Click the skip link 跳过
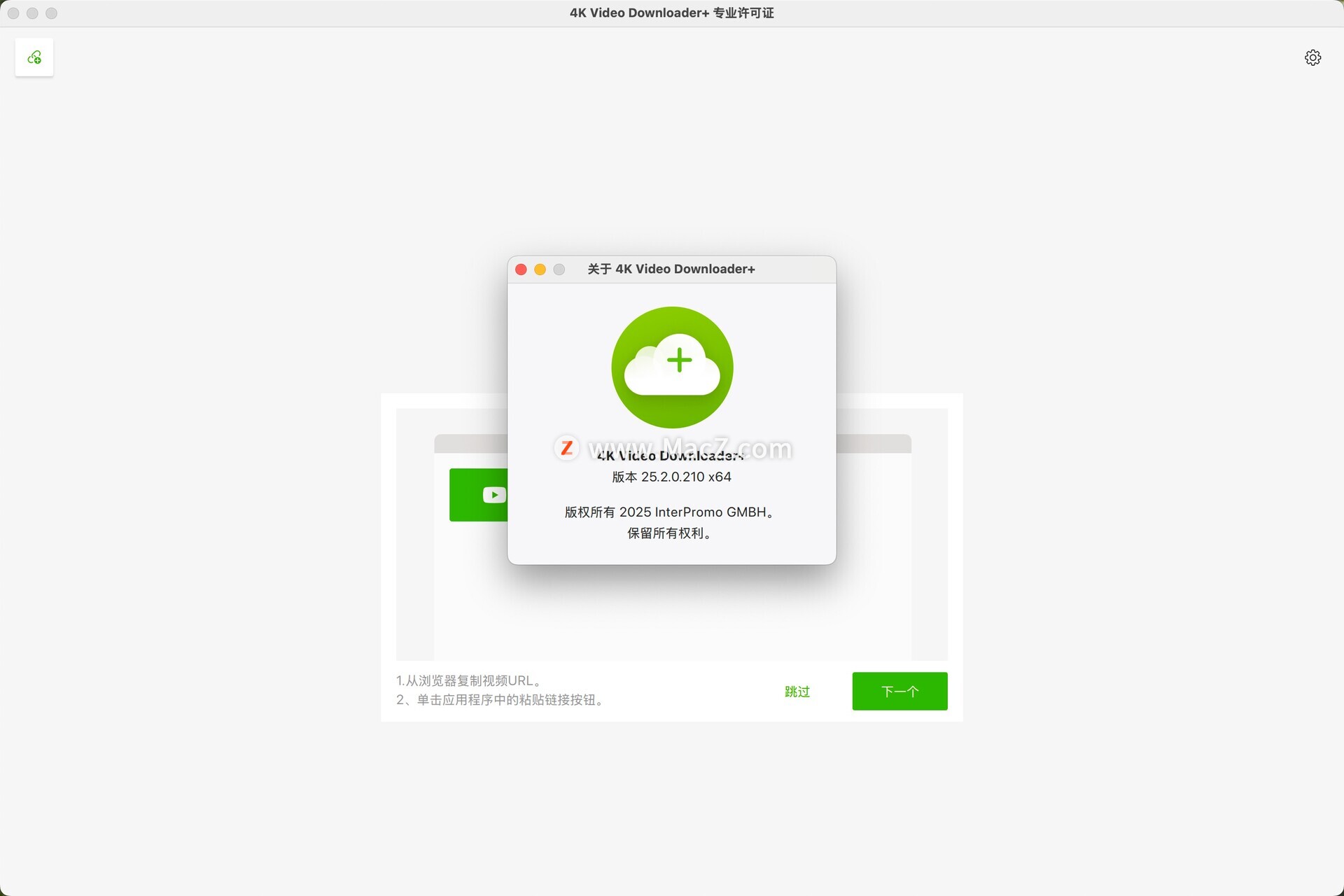Image resolution: width=1344 pixels, height=896 pixels. tap(797, 692)
